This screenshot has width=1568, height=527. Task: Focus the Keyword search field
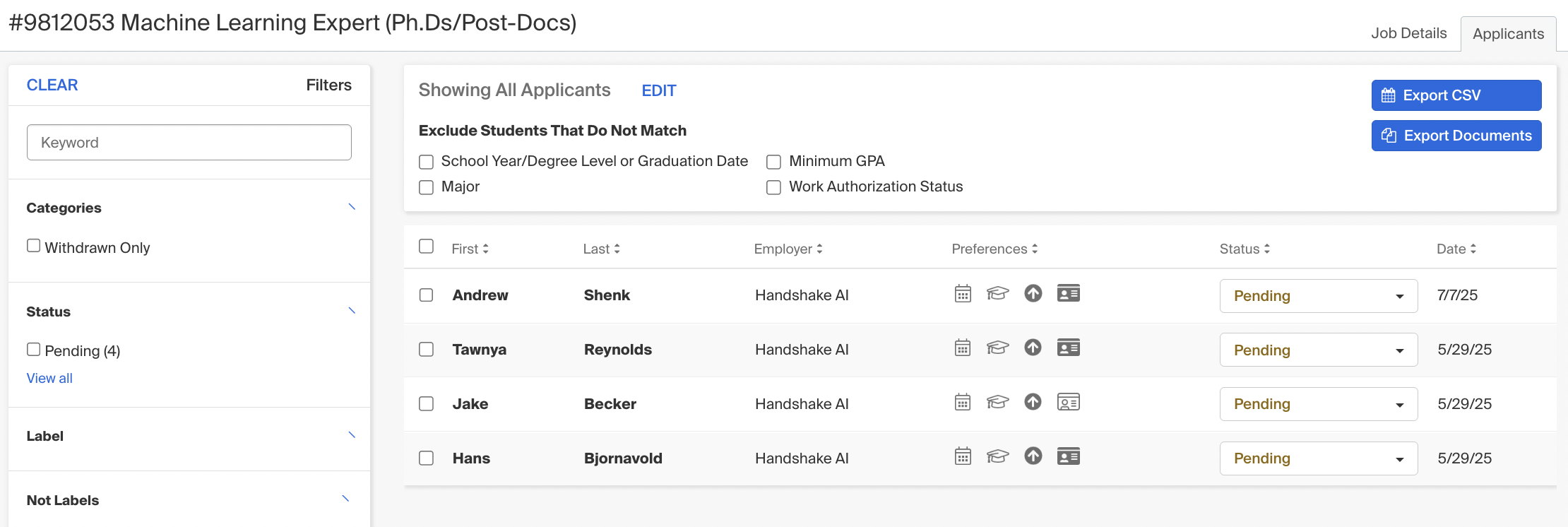189,143
